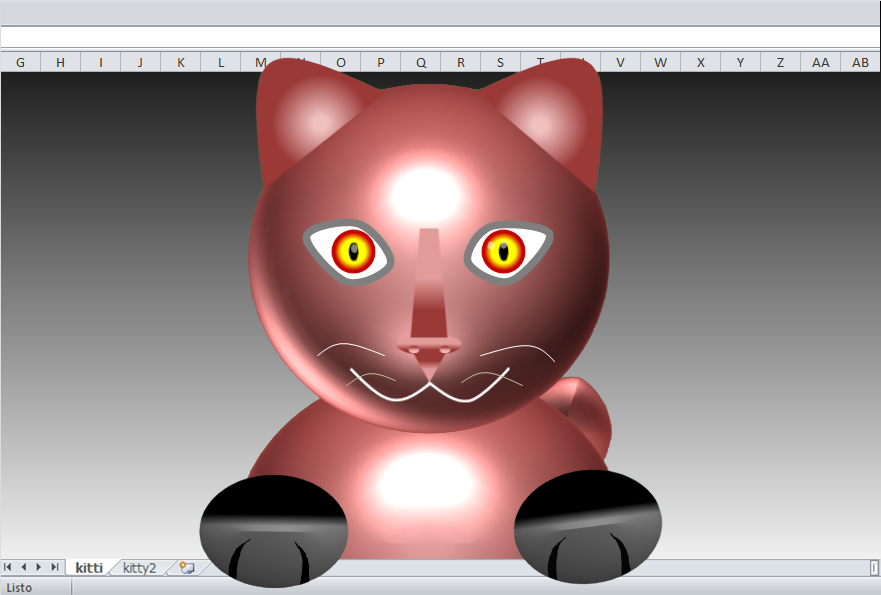Viewport: 881px width, 595px height.
Task: Select column O header
Action: [x=340, y=62]
